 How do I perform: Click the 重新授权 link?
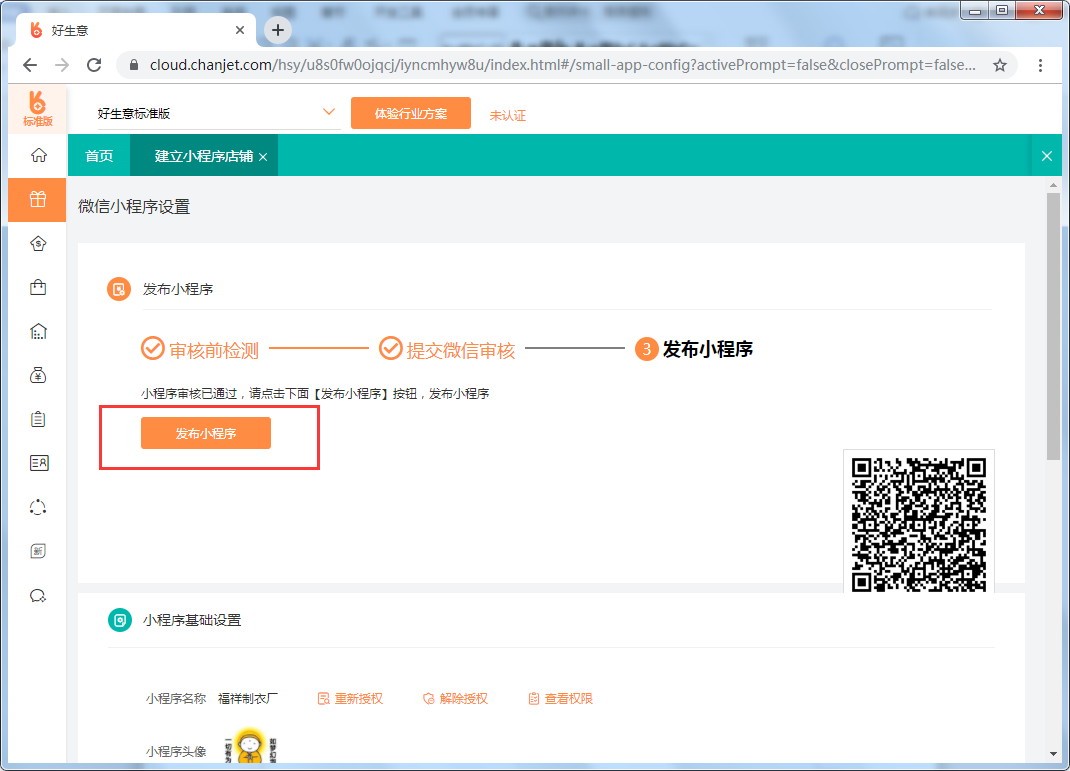coord(350,699)
